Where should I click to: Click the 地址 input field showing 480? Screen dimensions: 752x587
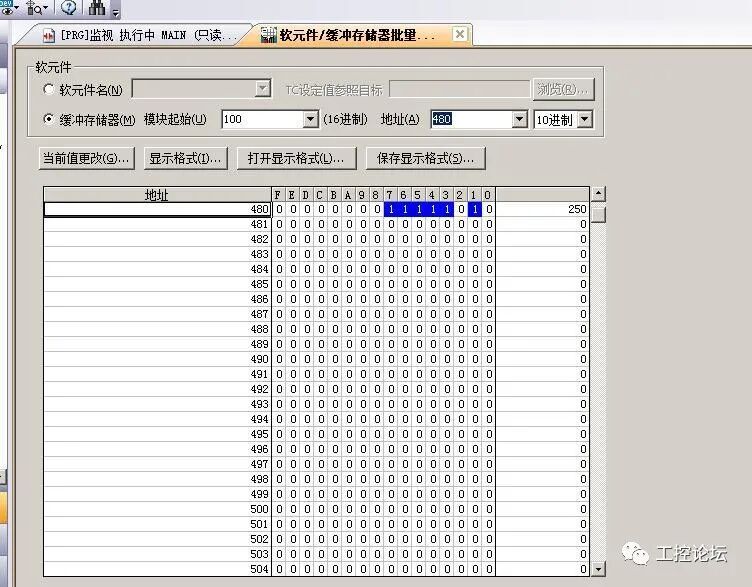pyautogui.click(x=471, y=119)
